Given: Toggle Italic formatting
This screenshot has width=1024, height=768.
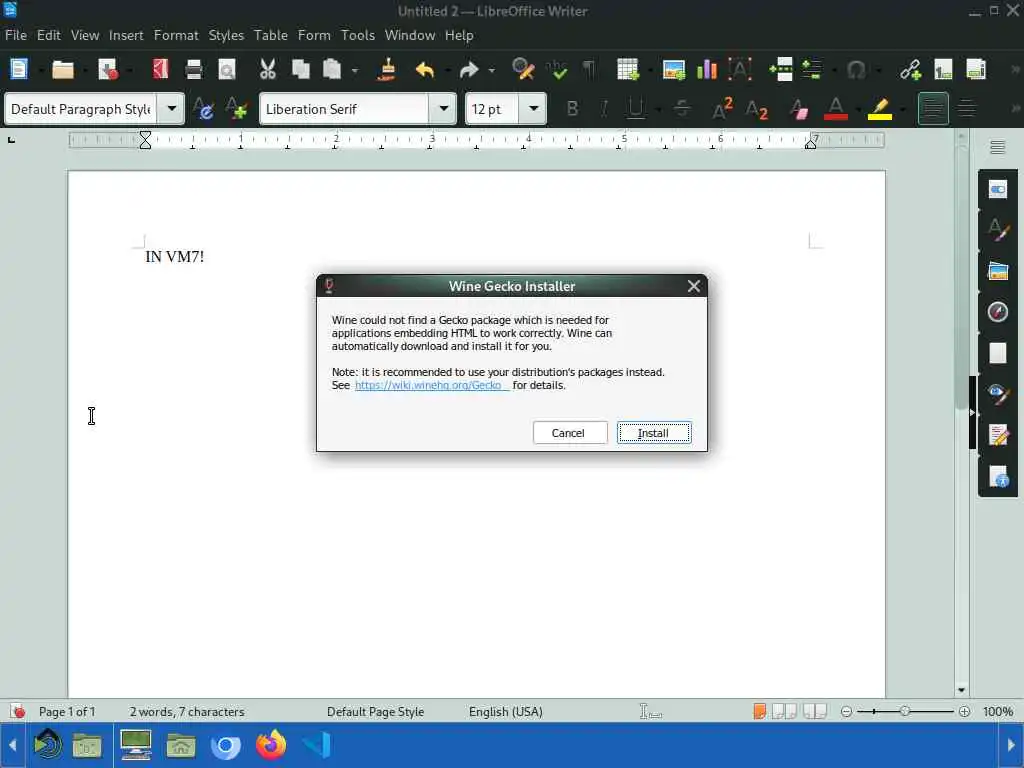Looking at the screenshot, I should pyautogui.click(x=604, y=108).
